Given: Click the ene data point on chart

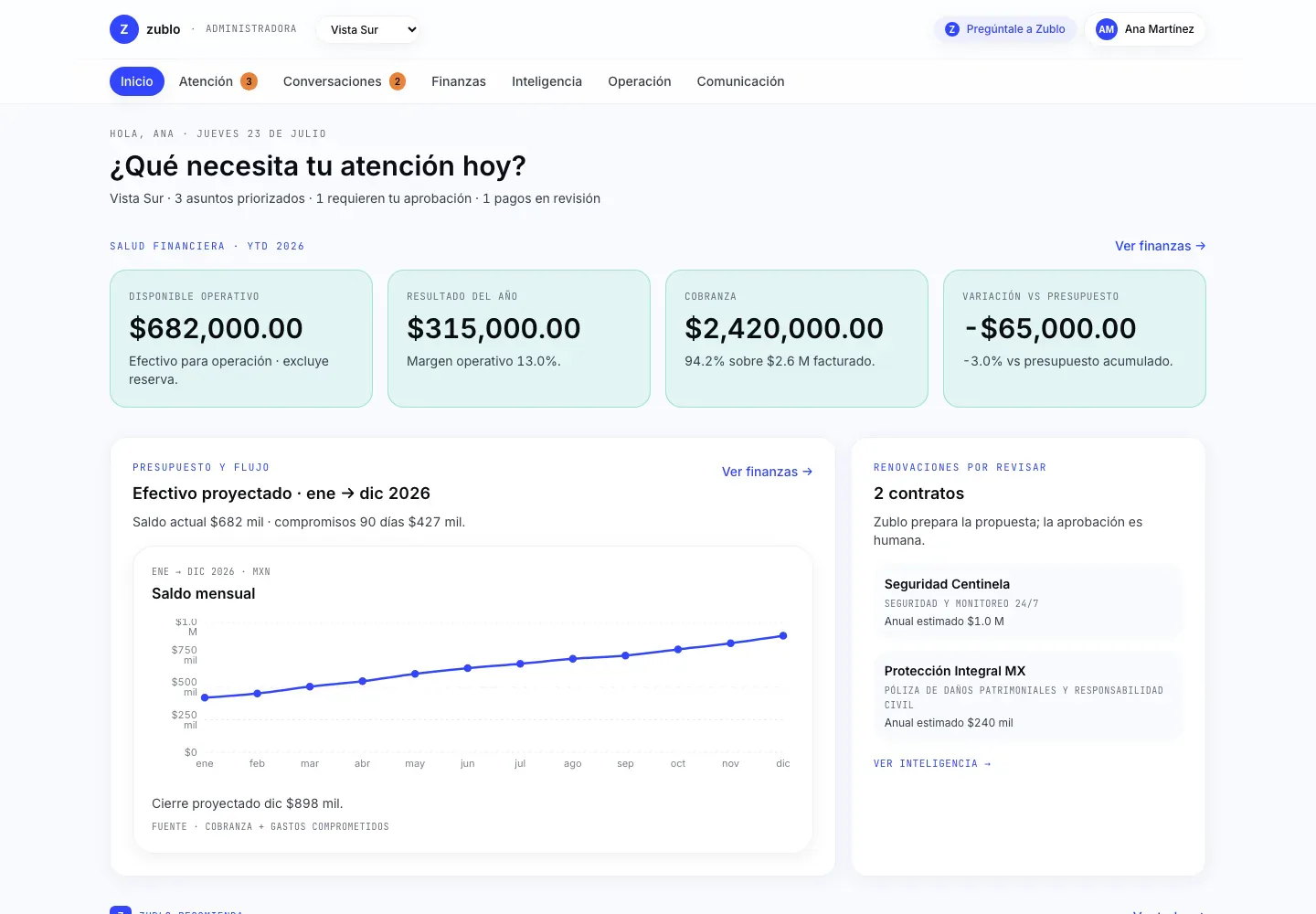Looking at the screenshot, I should 205,697.
